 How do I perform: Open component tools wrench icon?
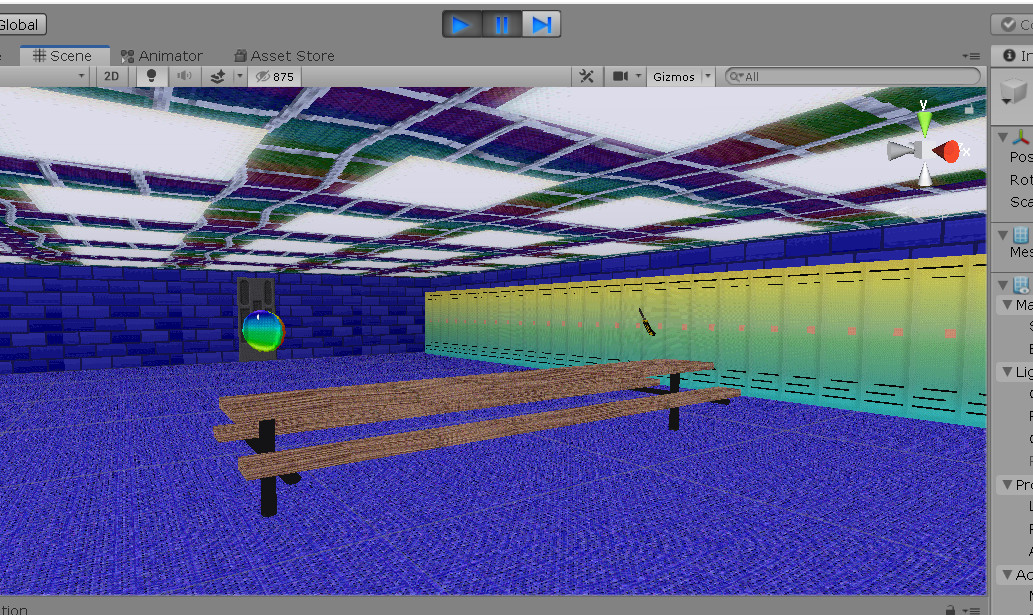(x=587, y=77)
